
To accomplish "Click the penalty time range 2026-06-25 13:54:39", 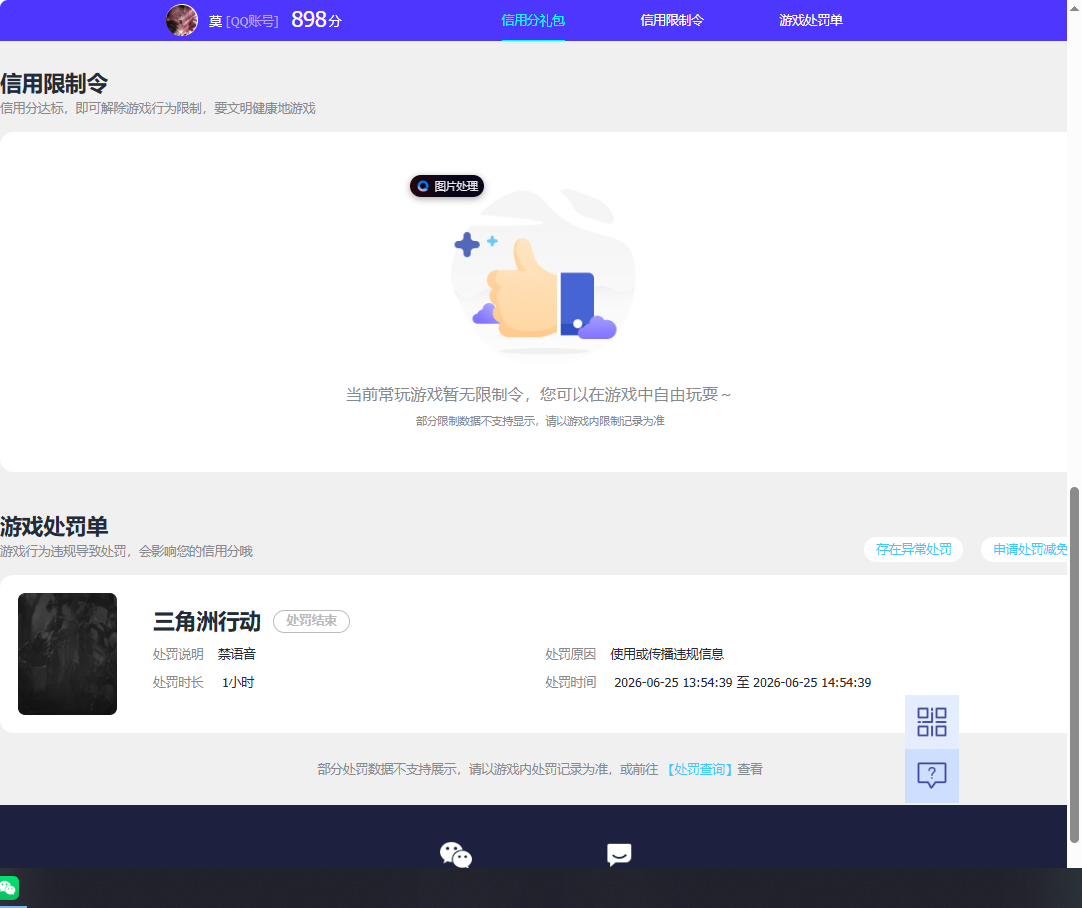I will coord(742,682).
